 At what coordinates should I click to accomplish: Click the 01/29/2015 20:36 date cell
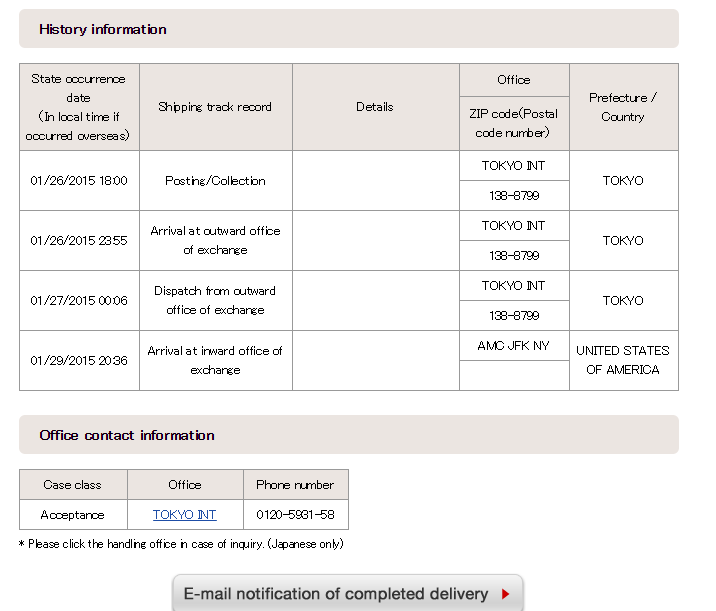pos(79,360)
